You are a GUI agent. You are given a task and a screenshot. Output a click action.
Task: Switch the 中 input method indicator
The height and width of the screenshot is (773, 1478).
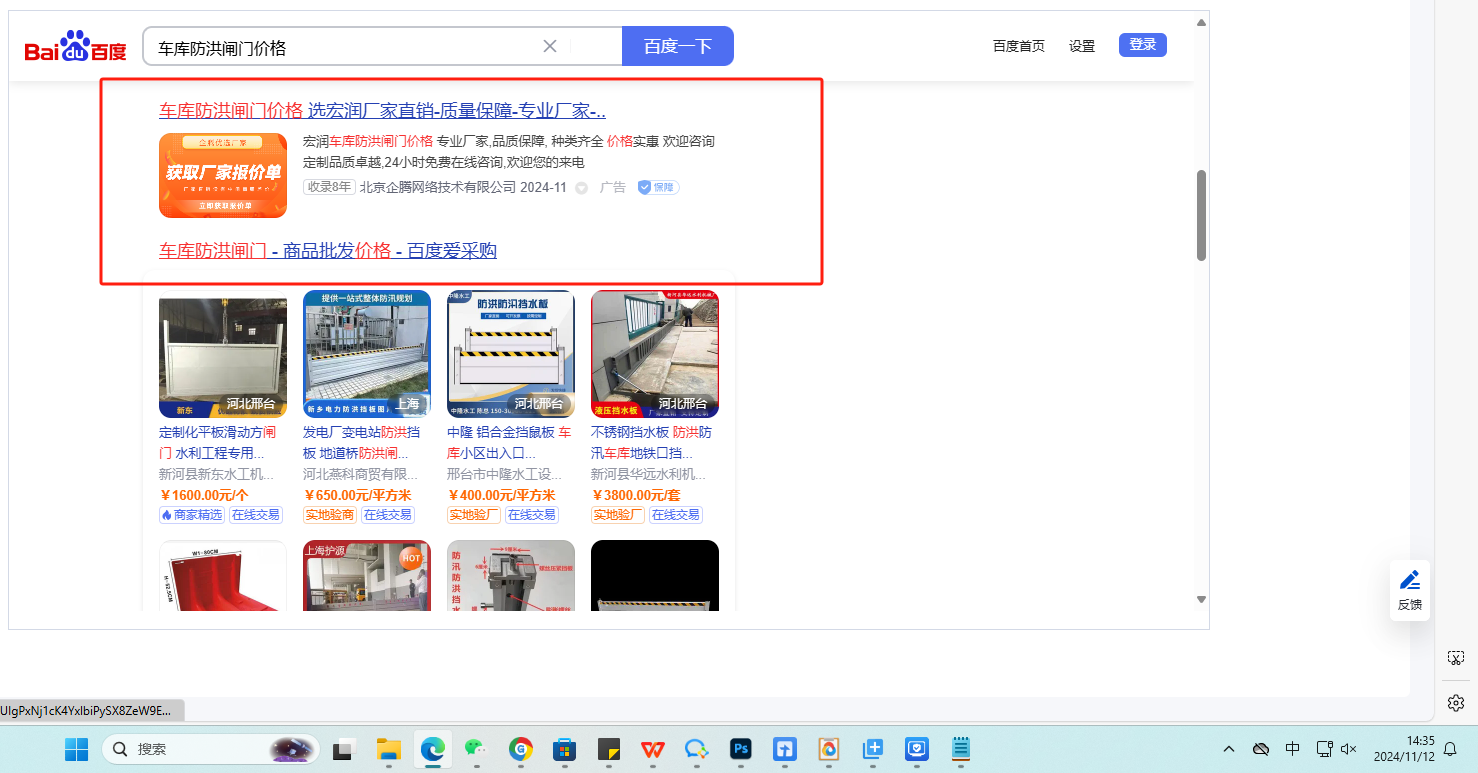[1292, 748]
